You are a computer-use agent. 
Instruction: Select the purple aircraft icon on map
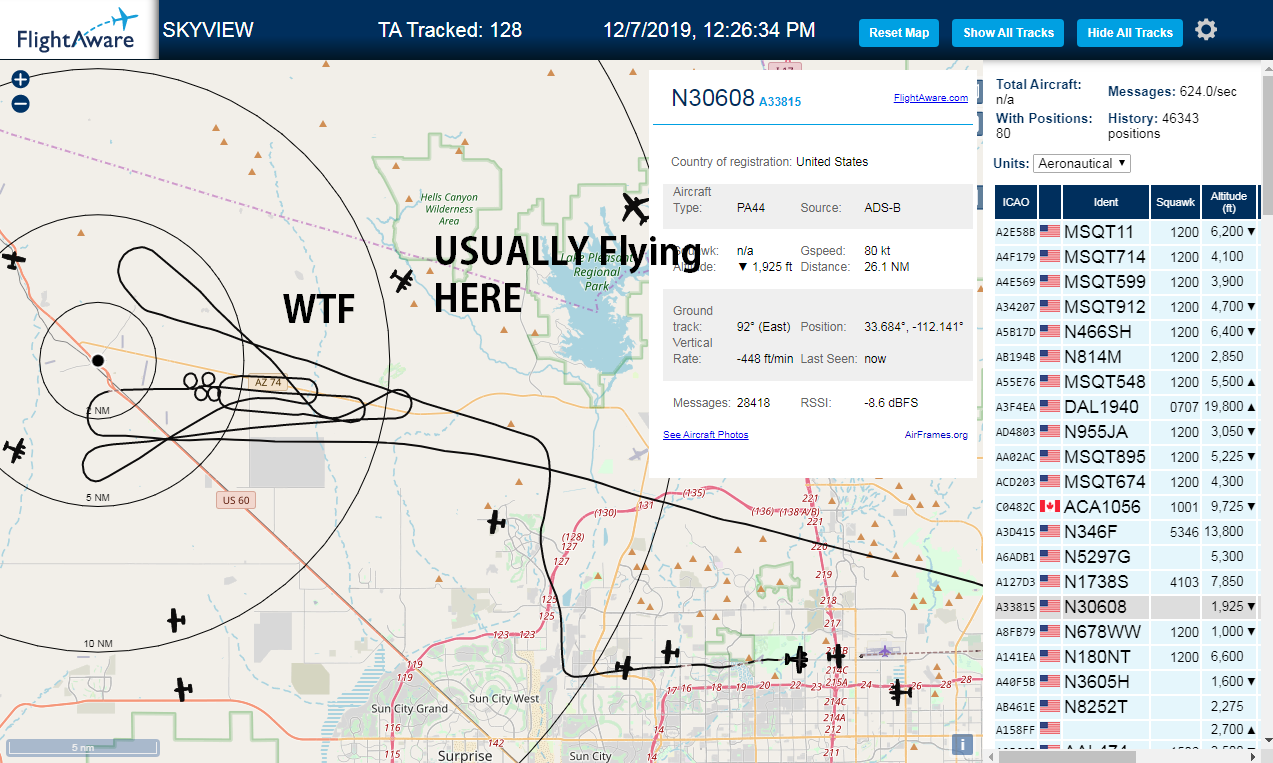coord(884,652)
